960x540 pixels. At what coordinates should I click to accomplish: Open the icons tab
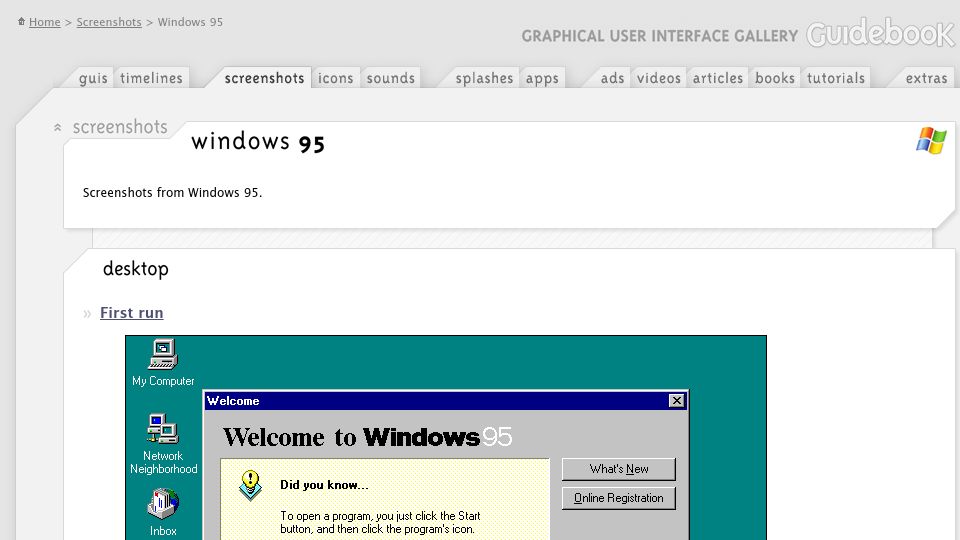tap(336, 78)
